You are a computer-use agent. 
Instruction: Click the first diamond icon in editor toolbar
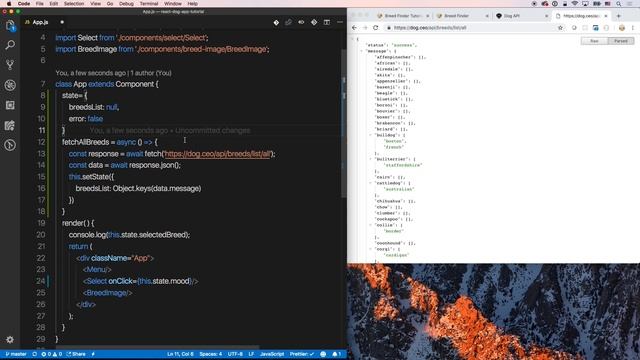tap(276, 22)
